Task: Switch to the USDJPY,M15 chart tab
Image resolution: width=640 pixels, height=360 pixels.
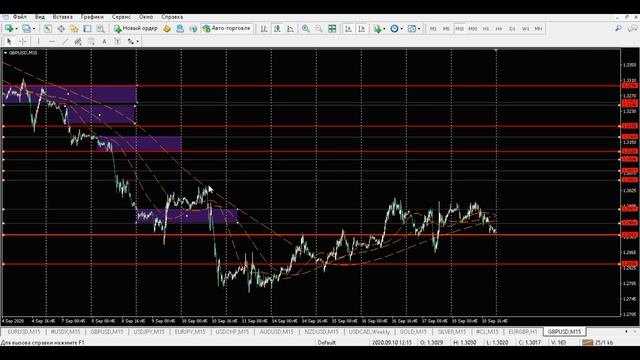Action: pyautogui.click(x=149, y=332)
